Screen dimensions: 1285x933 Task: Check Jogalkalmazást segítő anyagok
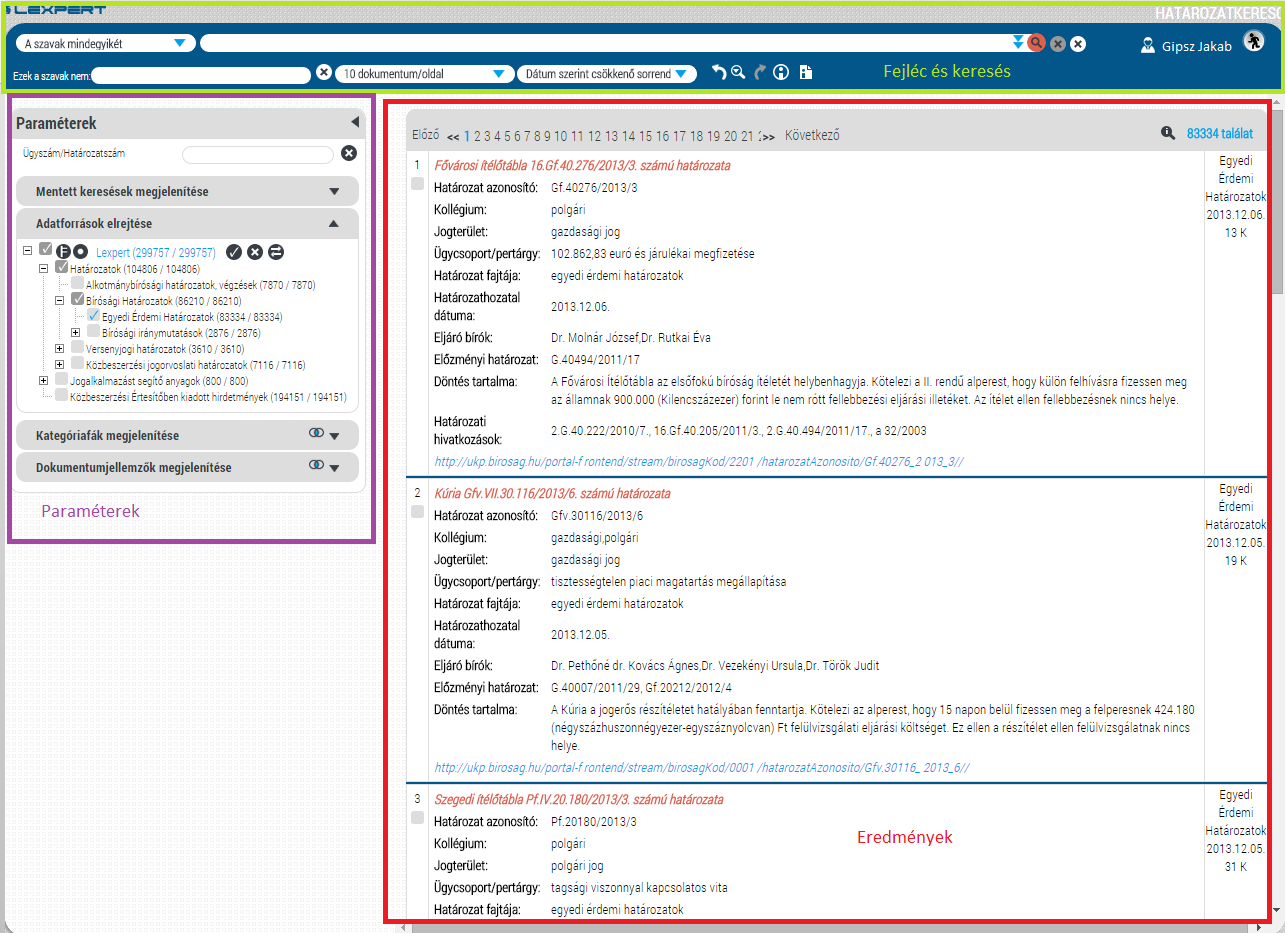(62, 380)
